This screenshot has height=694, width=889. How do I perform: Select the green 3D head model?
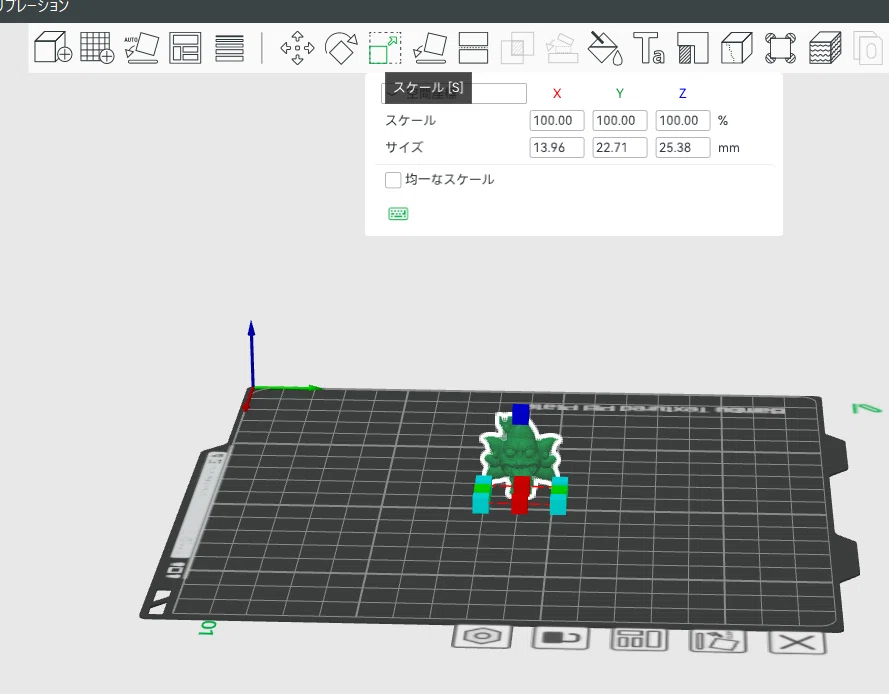pyautogui.click(x=519, y=454)
